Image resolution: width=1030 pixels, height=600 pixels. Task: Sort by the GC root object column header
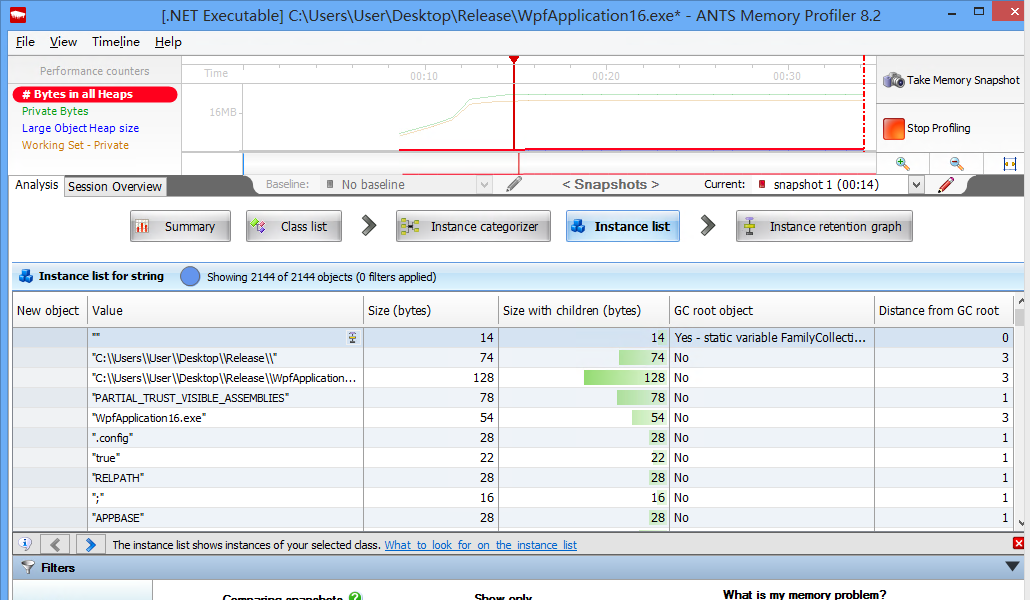point(772,311)
